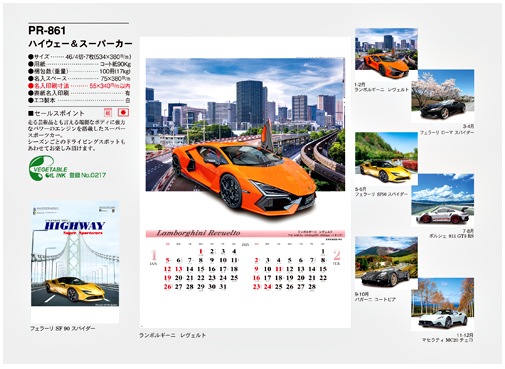Image resolution: width=505 pixels, height=369 pixels.
Task: Select the orange Lamborghini 1-2月 thumbnail
Action: click(x=386, y=54)
